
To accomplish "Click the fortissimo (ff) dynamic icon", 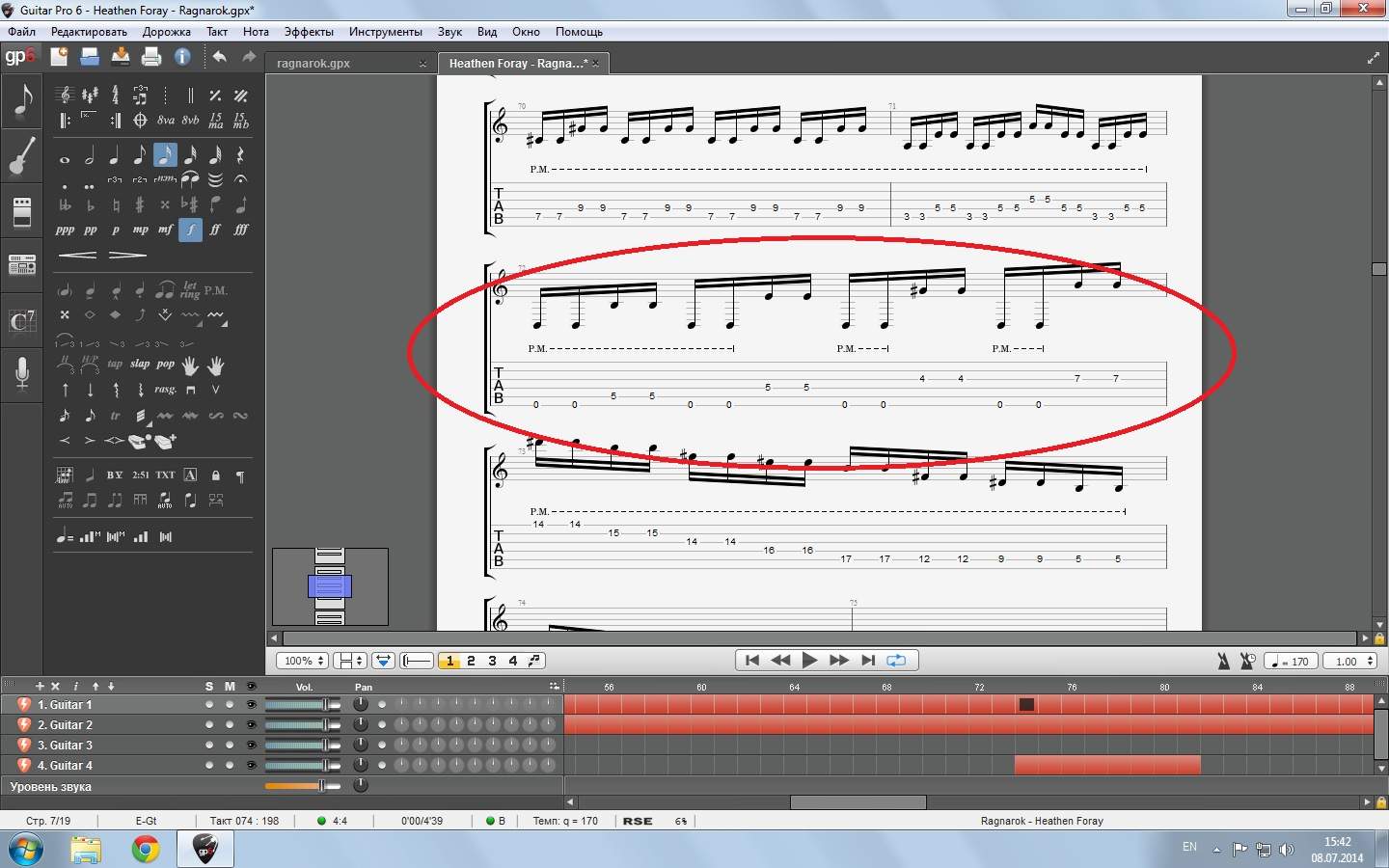I will click(215, 230).
